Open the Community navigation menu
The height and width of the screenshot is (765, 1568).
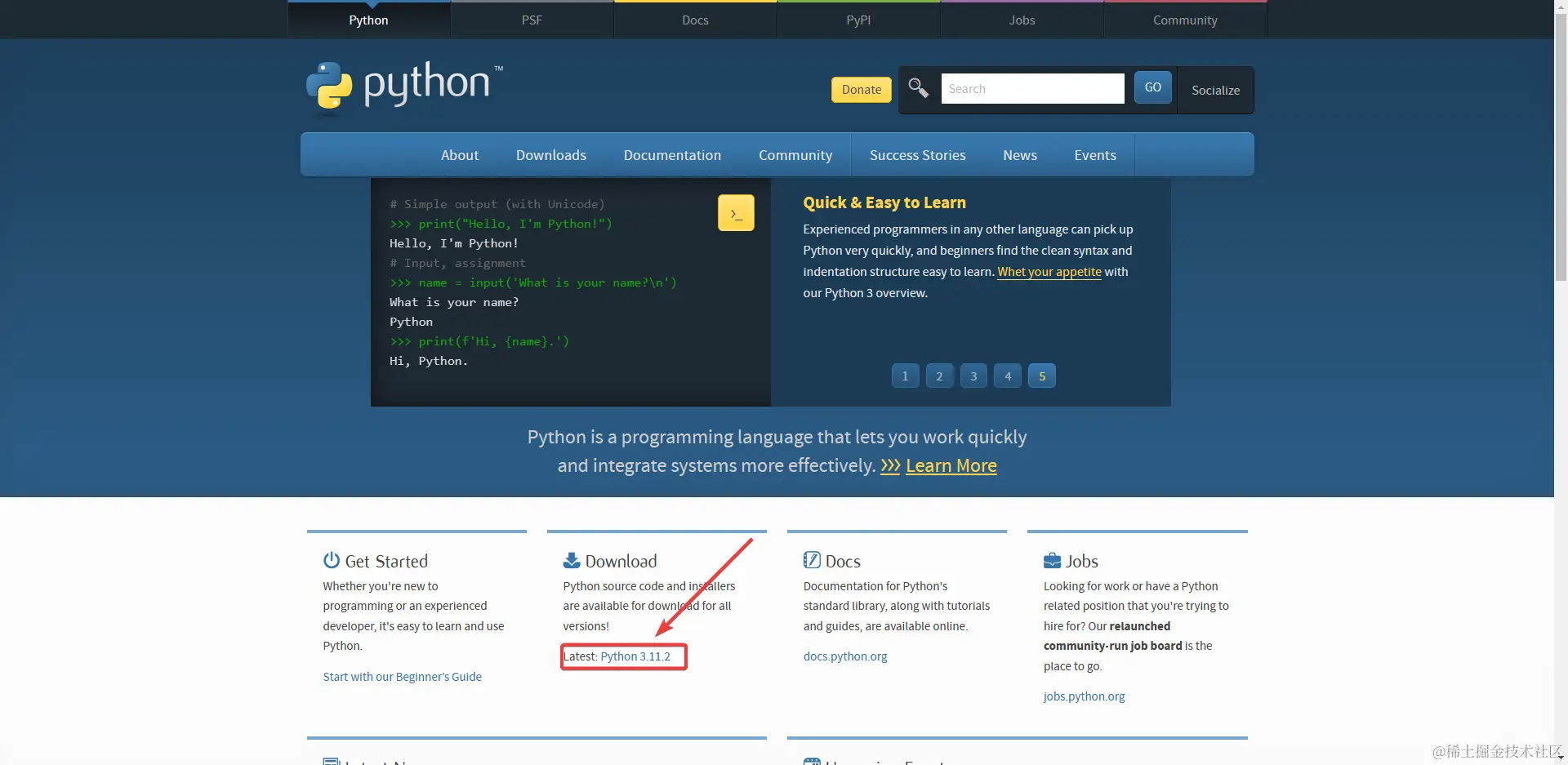click(x=795, y=155)
